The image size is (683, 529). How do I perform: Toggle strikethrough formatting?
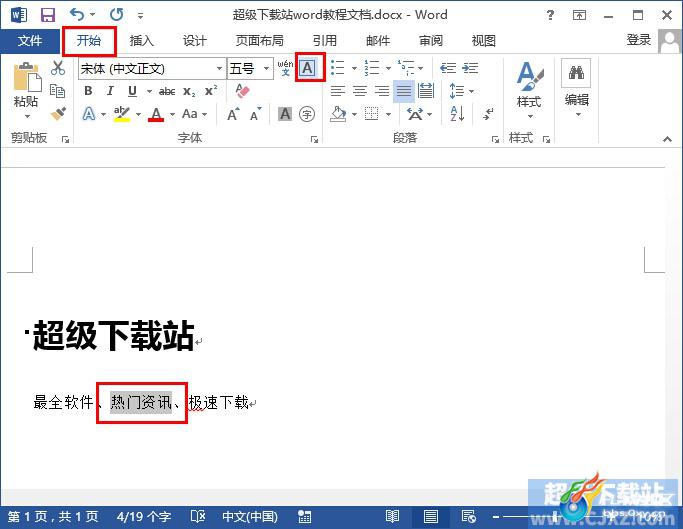pyautogui.click(x=167, y=91)
